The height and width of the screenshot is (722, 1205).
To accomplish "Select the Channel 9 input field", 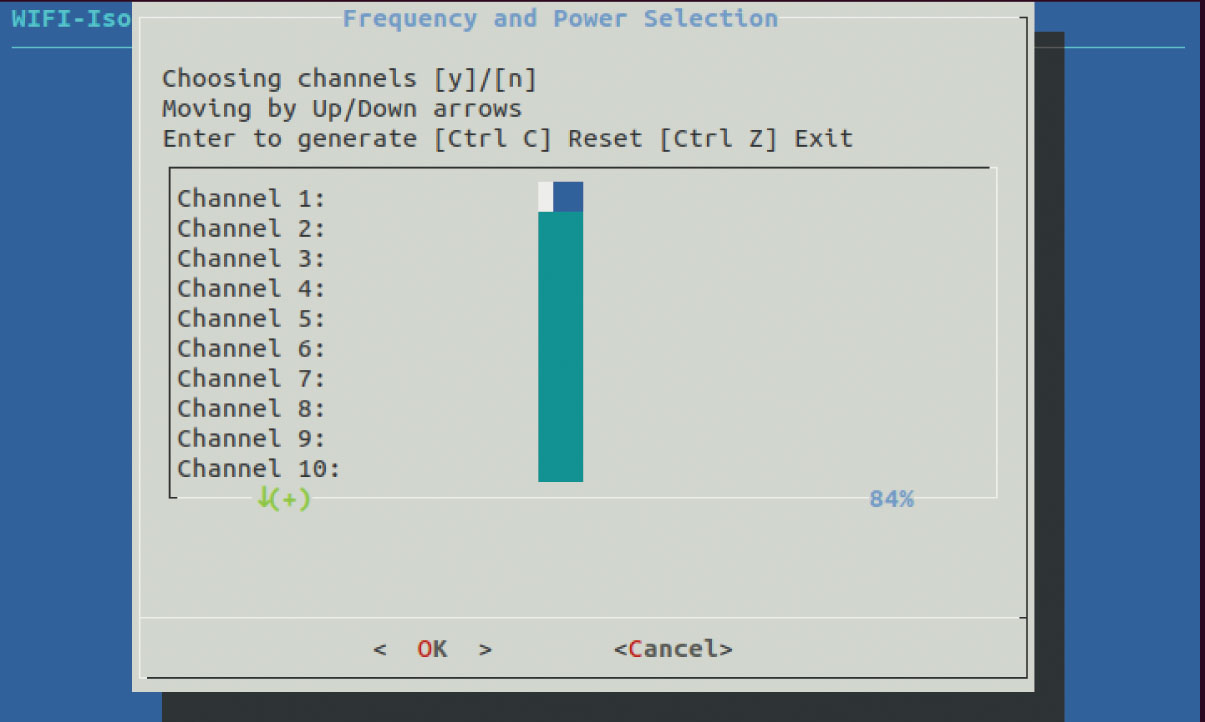I will pos(560,438).
